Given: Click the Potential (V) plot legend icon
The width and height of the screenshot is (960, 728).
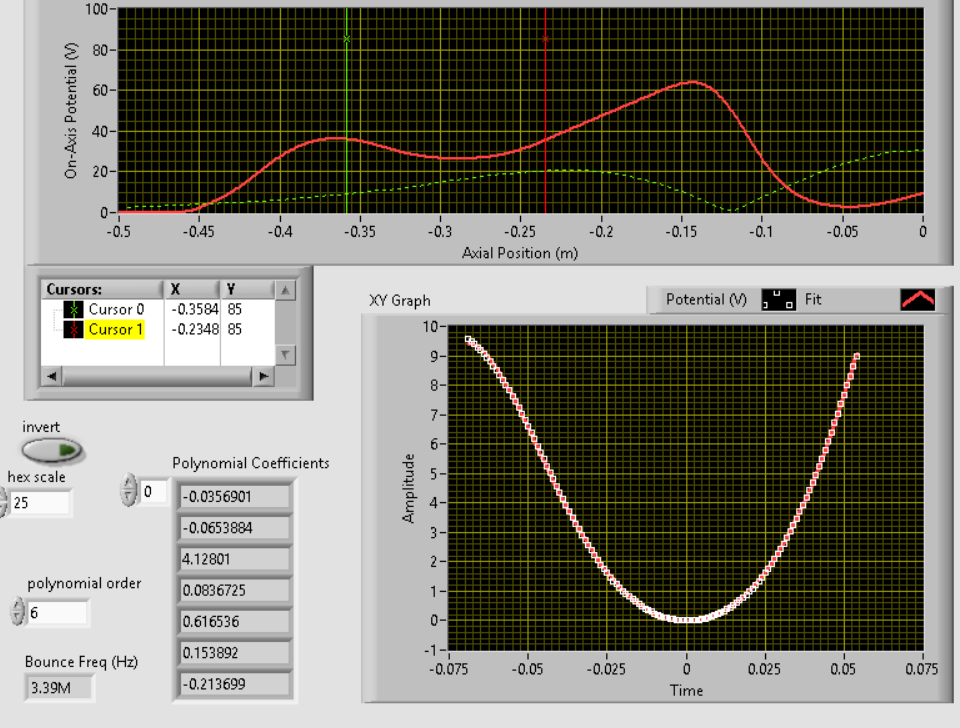Looking at the screenshot, I should pyautogui.click(x=777, y=299).
